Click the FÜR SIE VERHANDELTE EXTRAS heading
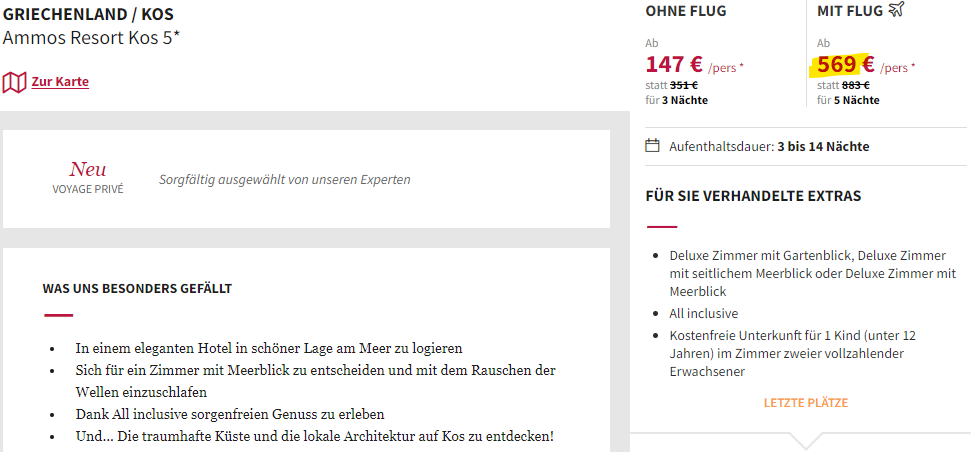971x452 pixels. (753, 197)
